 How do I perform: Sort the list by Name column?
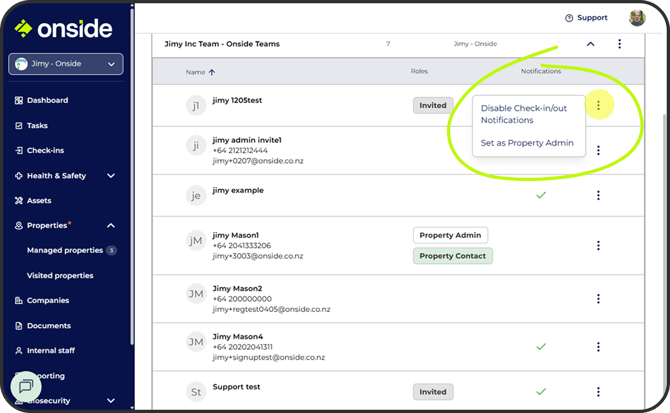(x=200, y=72)
